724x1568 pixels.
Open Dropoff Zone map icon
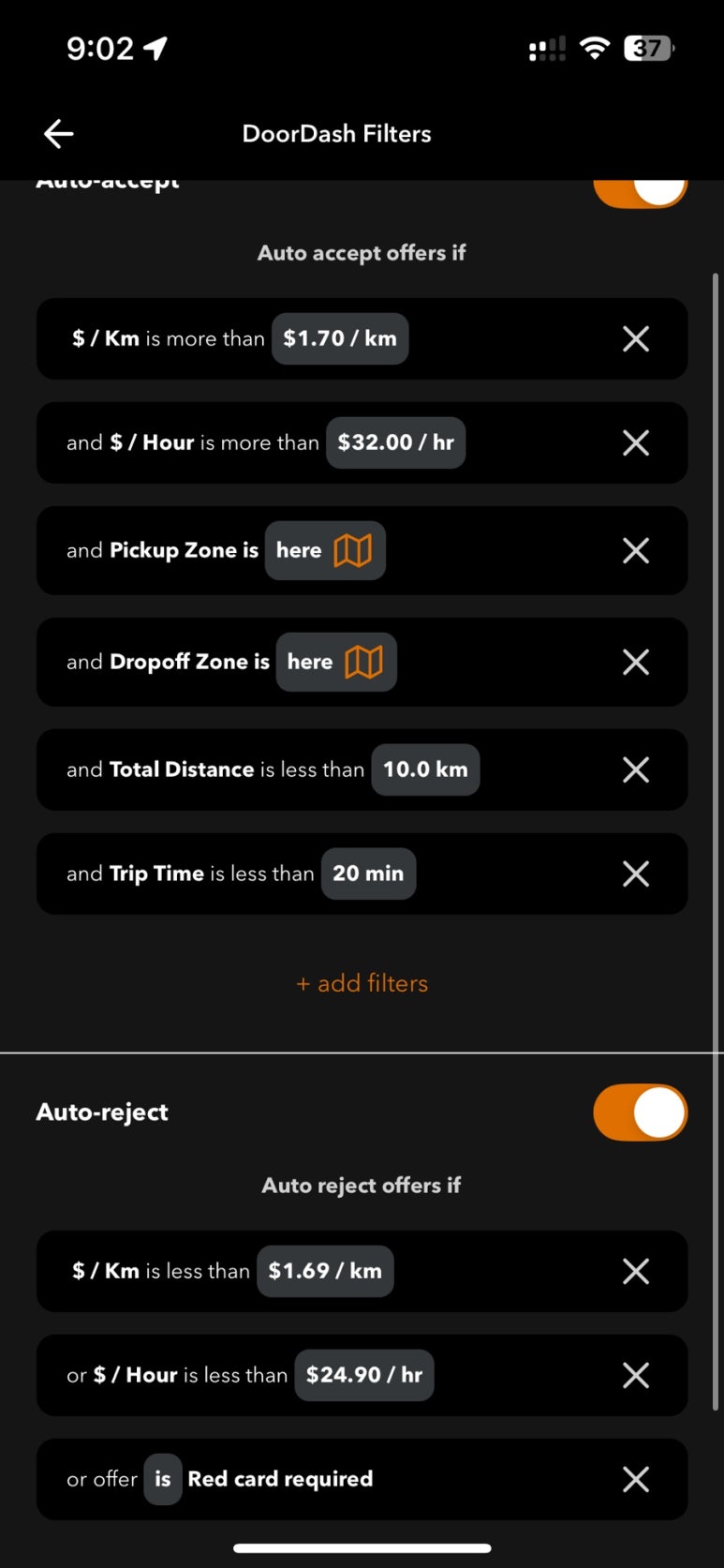tap(364, 662)
